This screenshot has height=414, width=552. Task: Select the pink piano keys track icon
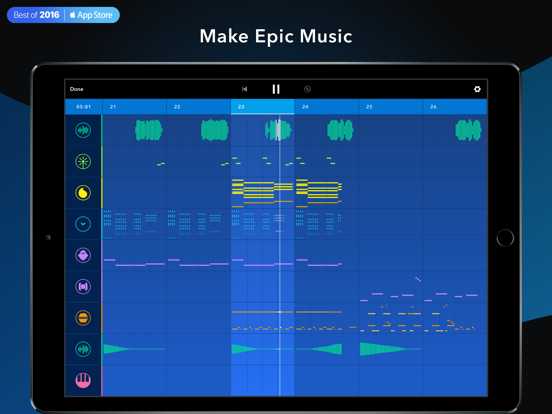pyautogui.click(x=83, y=380)
